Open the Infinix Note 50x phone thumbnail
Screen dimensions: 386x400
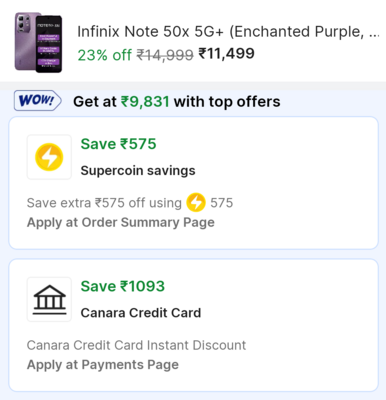click(x=38, y=42)
